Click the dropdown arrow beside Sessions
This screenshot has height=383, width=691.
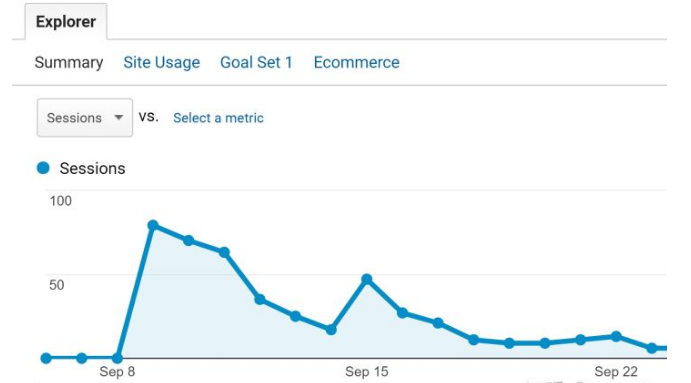(x=119, y=118)
